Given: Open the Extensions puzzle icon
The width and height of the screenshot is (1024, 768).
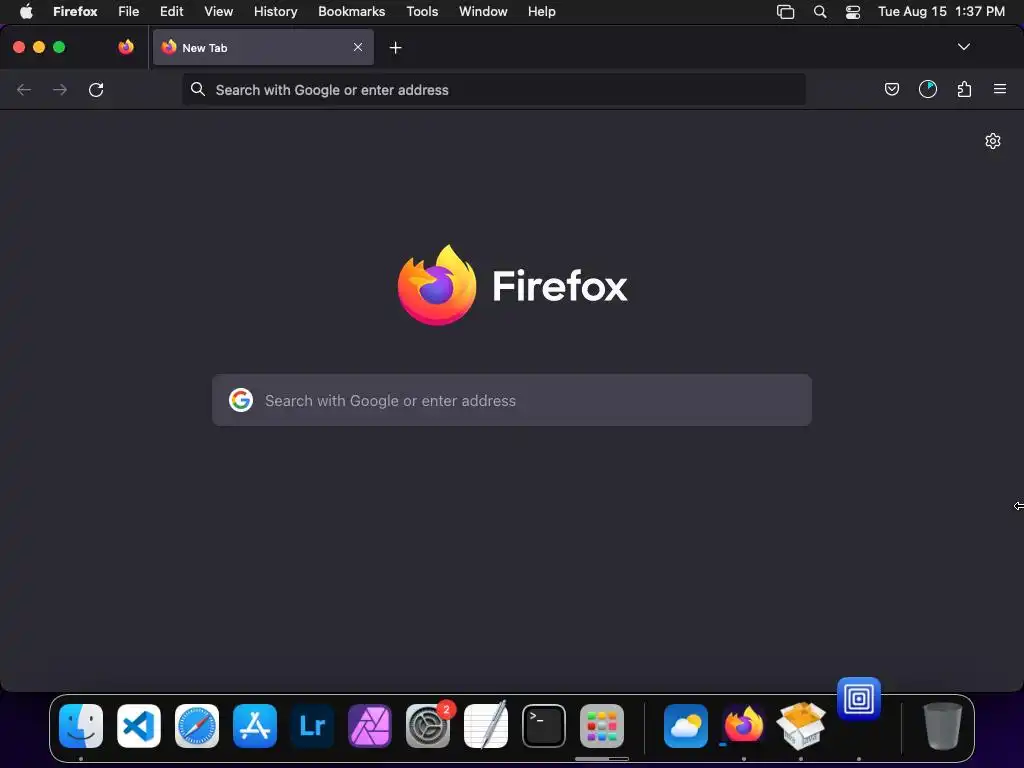Looking at the screenshot, I should (964, 89).
